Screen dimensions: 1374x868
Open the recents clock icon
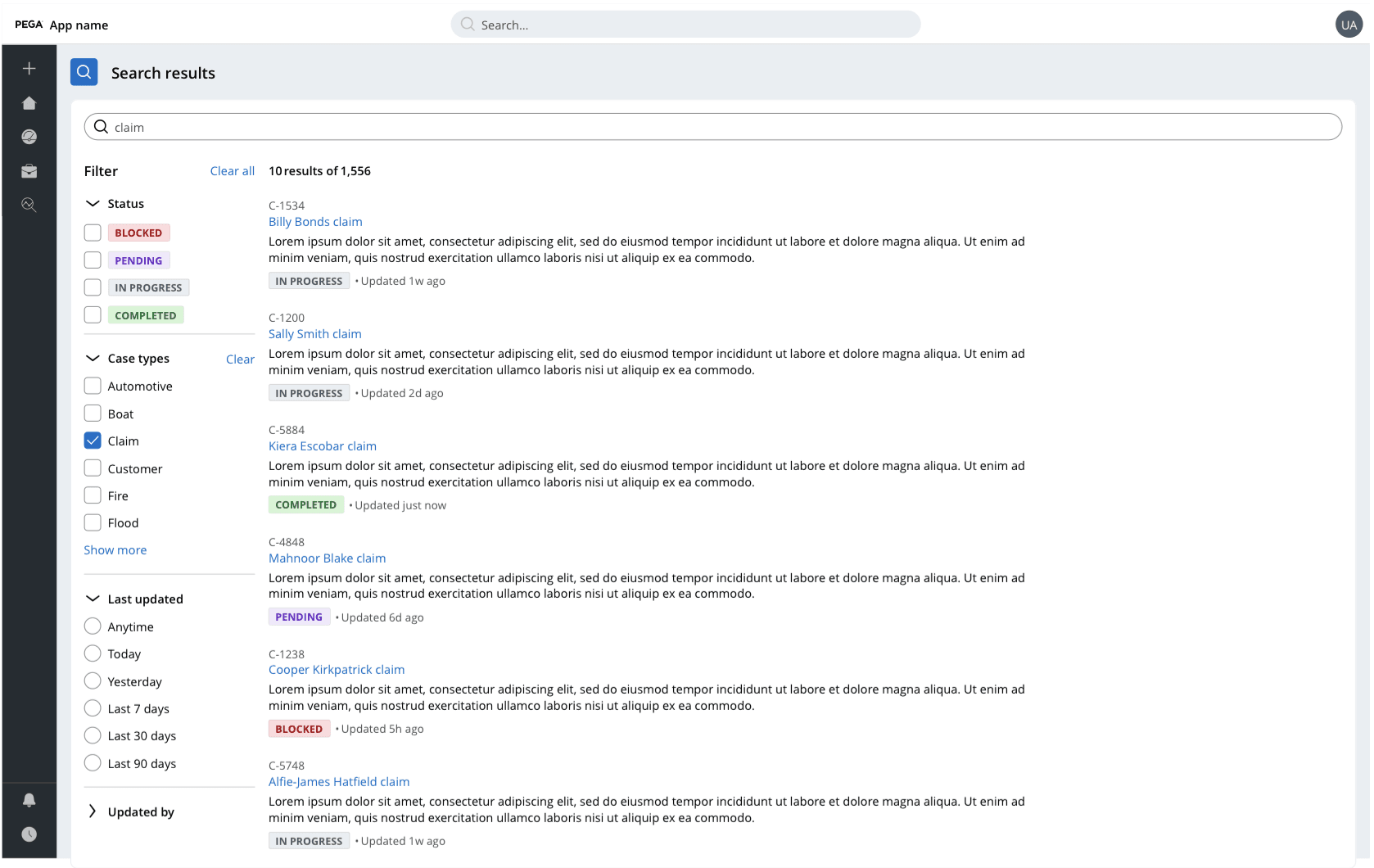pos(29,834)
